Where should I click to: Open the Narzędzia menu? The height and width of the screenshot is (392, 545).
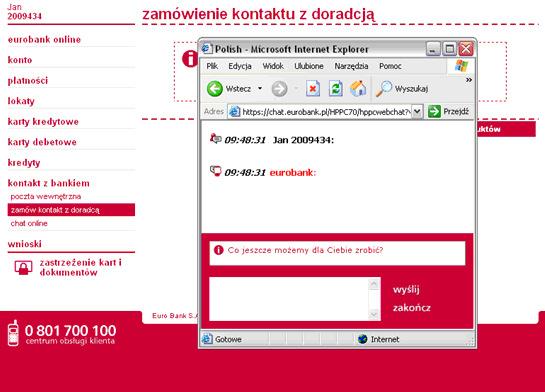(351, 66)
